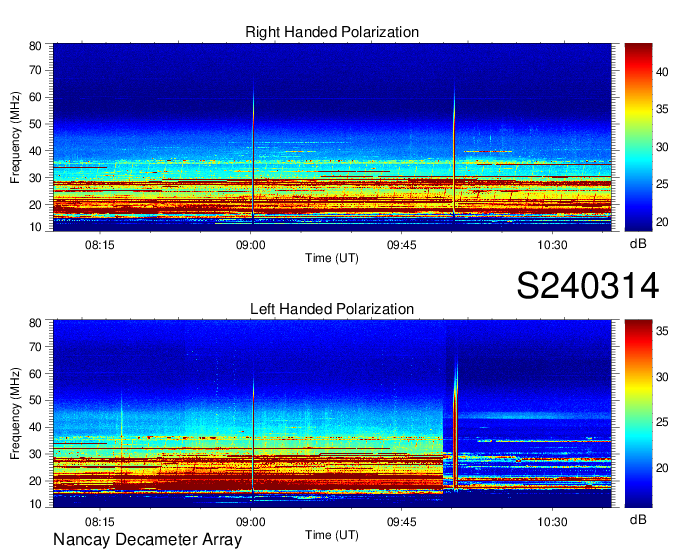This screenshot has width=680, height=552.
Task: Click the 'Time (UT)' label under the right-handed plot
Action: click(332, 258)
